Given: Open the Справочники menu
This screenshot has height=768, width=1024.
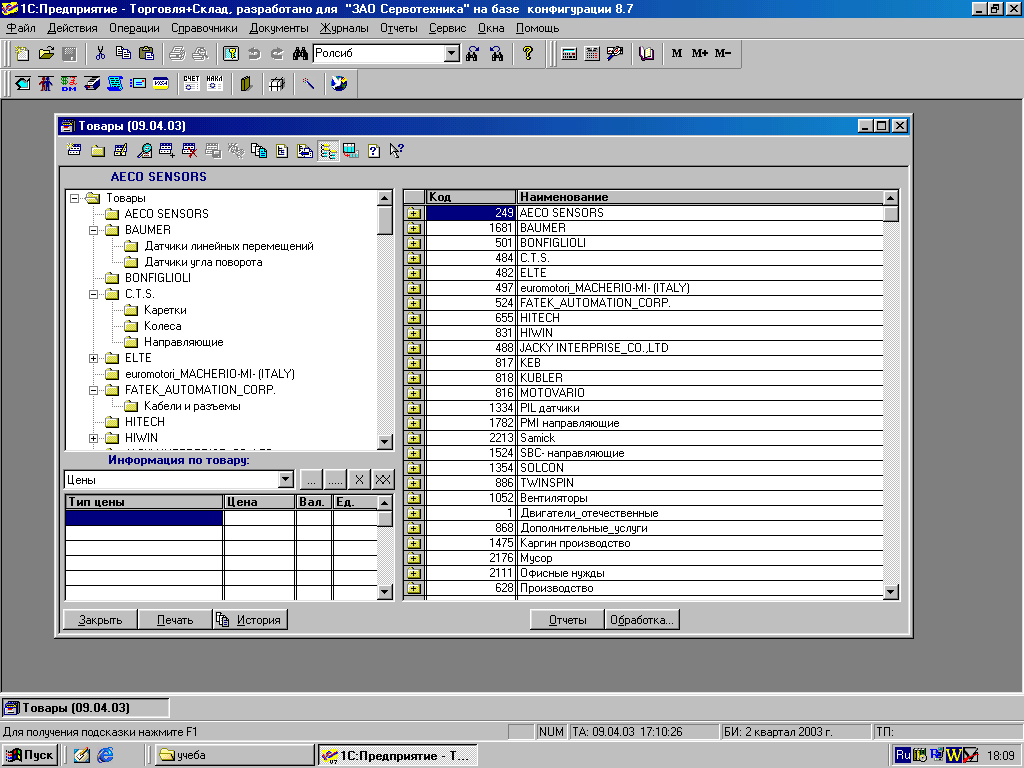Looking at the screenshot, I should tap(204, 28).
